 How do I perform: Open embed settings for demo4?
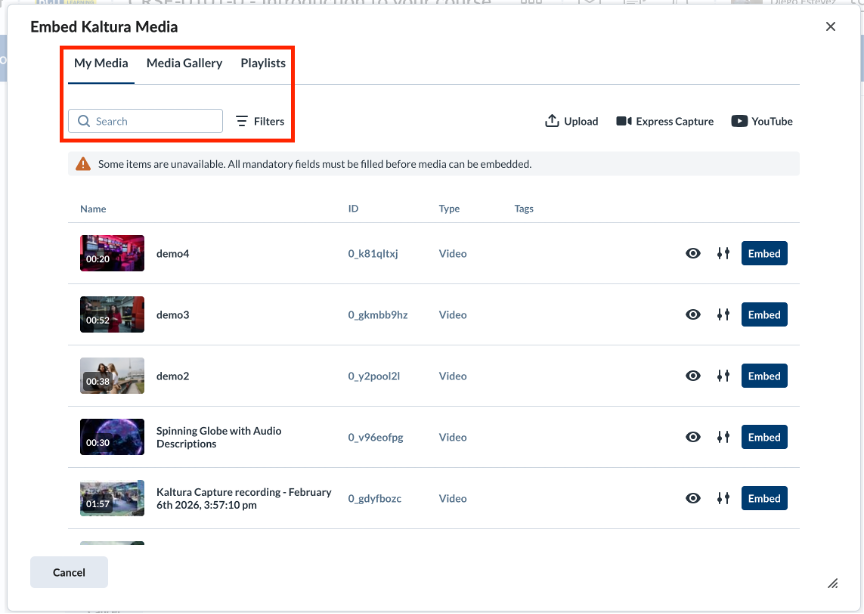click(723, 254)
